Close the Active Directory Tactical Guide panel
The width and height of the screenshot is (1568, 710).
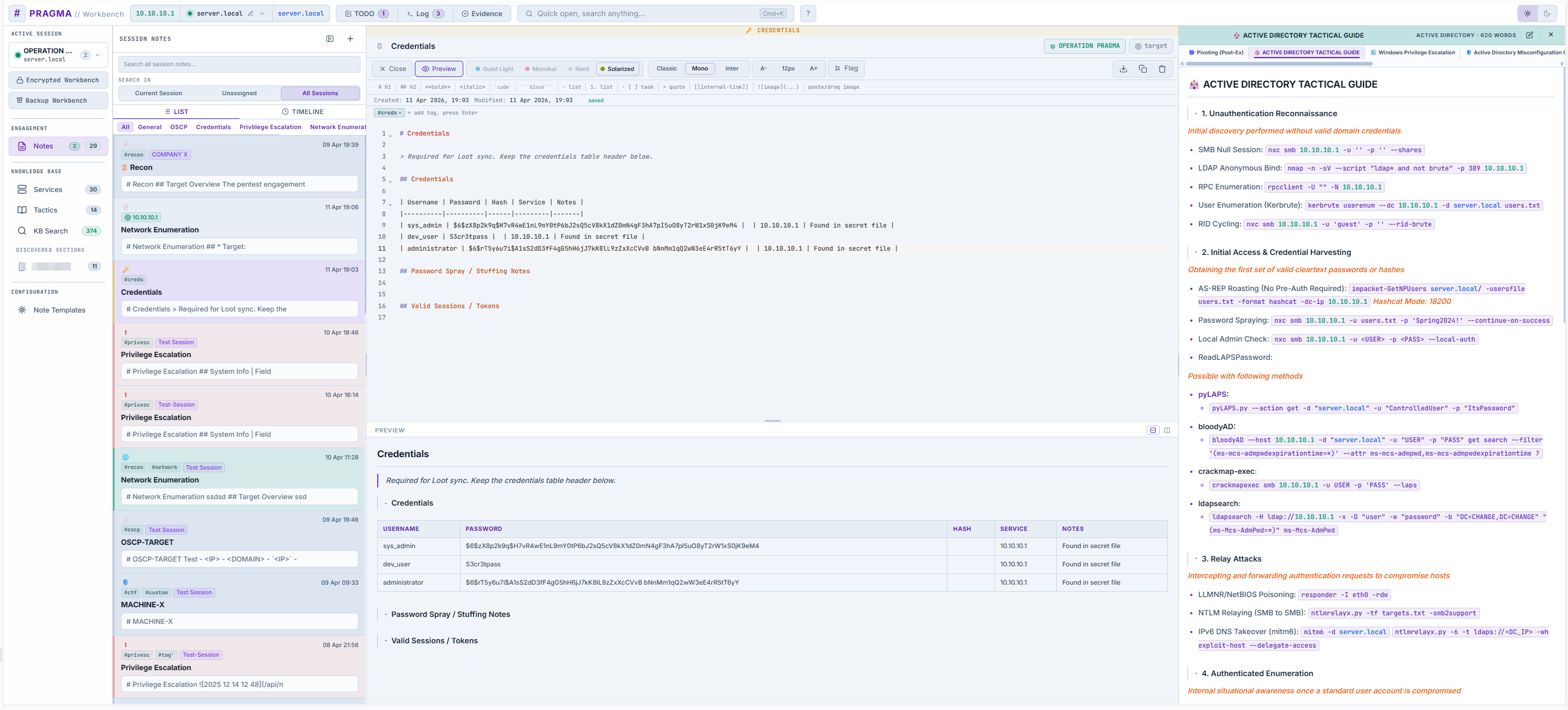1551,34
